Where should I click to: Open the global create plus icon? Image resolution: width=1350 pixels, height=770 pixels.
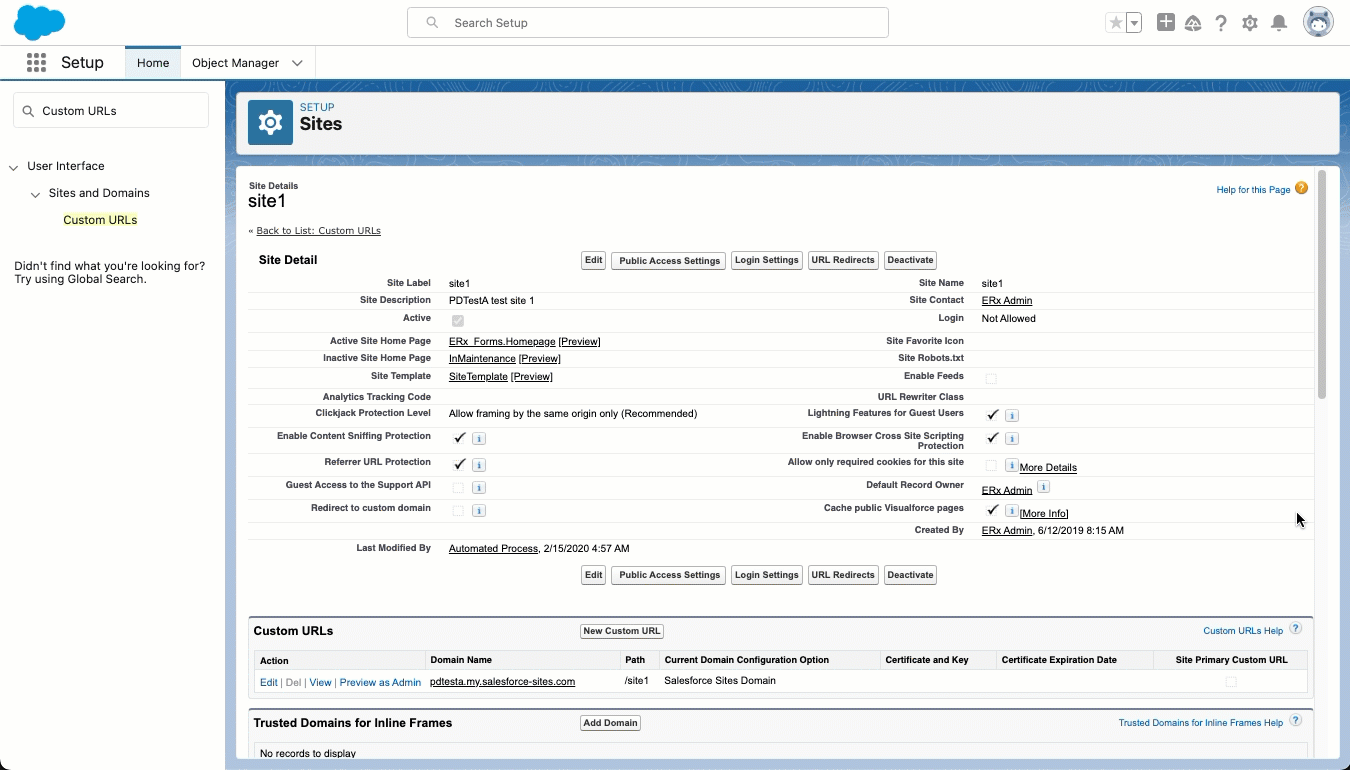coord(1165,22)
